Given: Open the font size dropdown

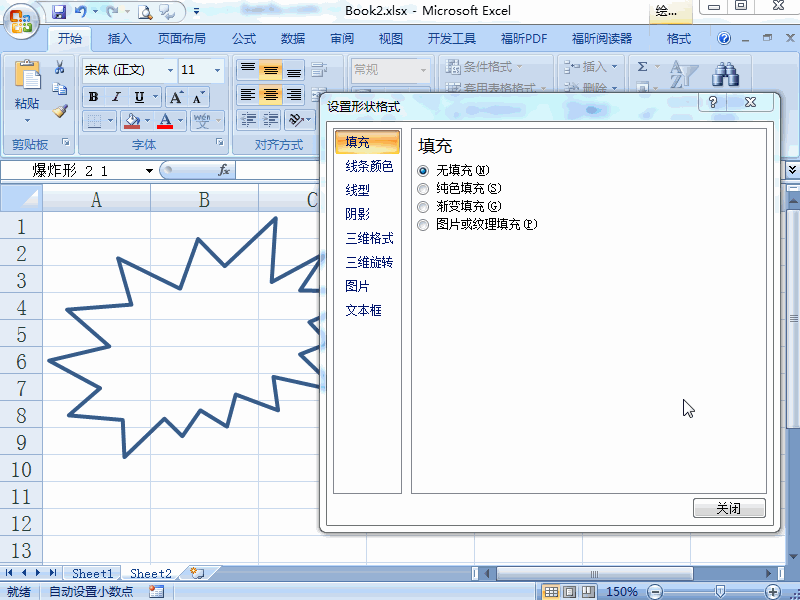Looking at the screenshot, I should pyautogui.click(x=216, y=71).
